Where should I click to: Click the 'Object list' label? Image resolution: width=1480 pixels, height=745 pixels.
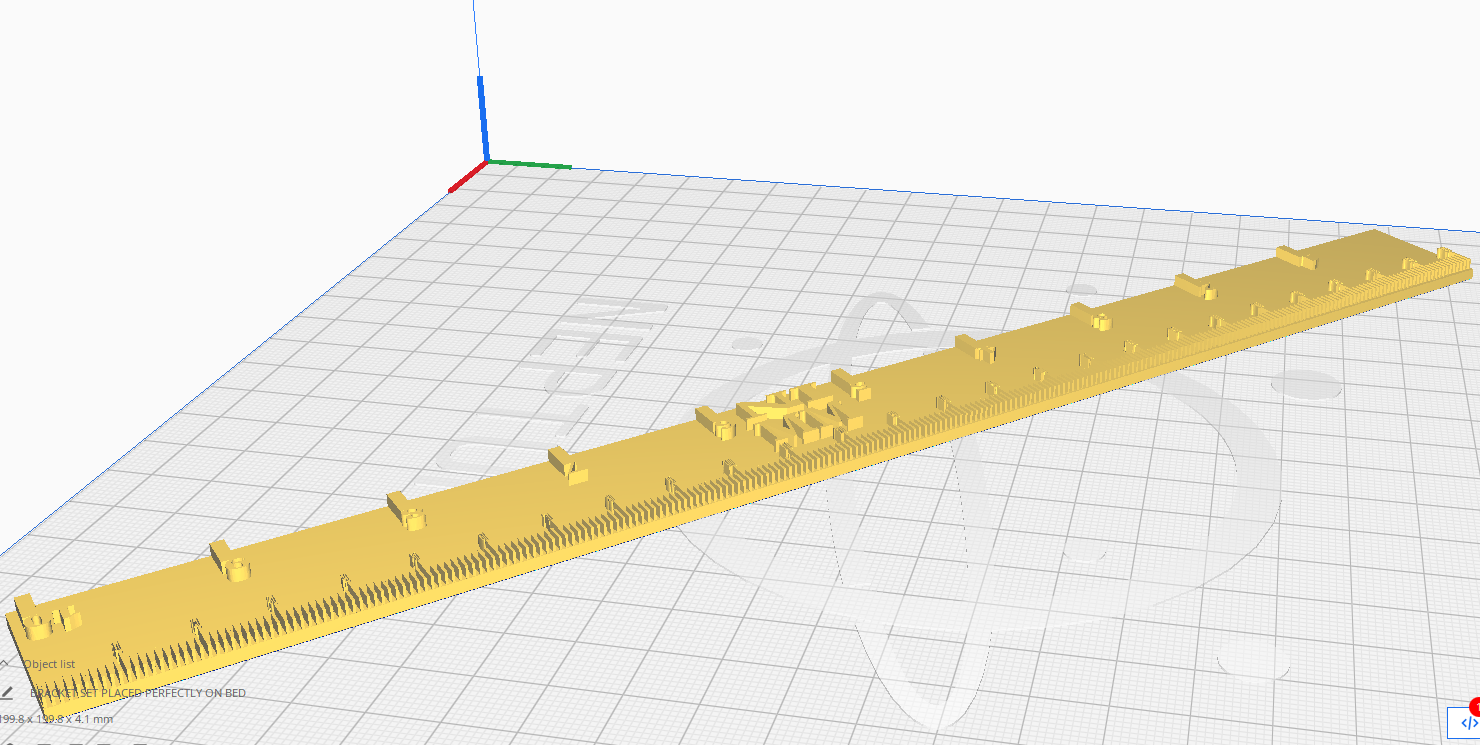[x=49, y=664]
